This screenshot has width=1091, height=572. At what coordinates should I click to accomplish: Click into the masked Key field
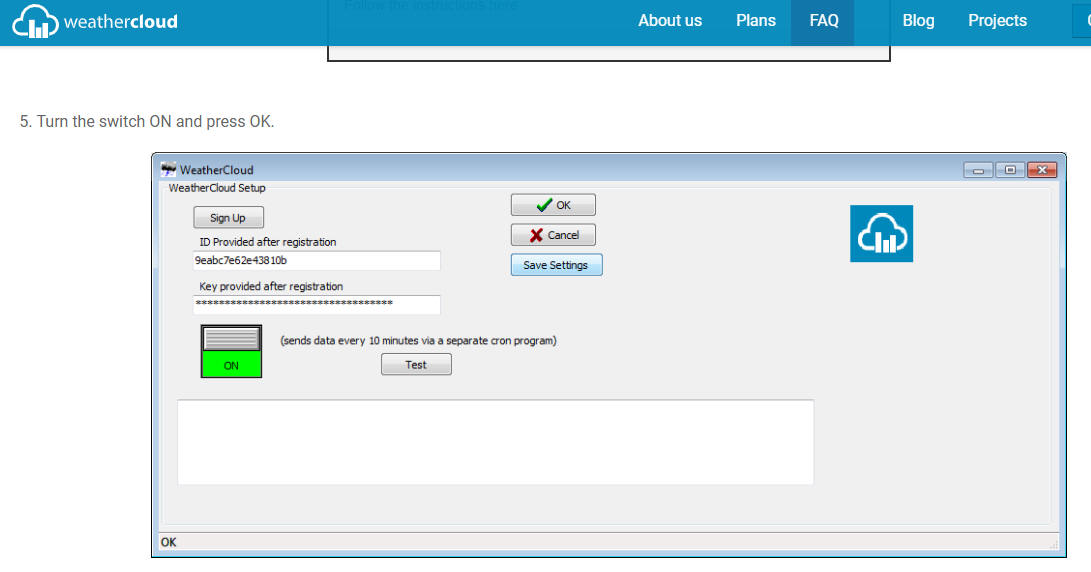[x=316, y=304]
